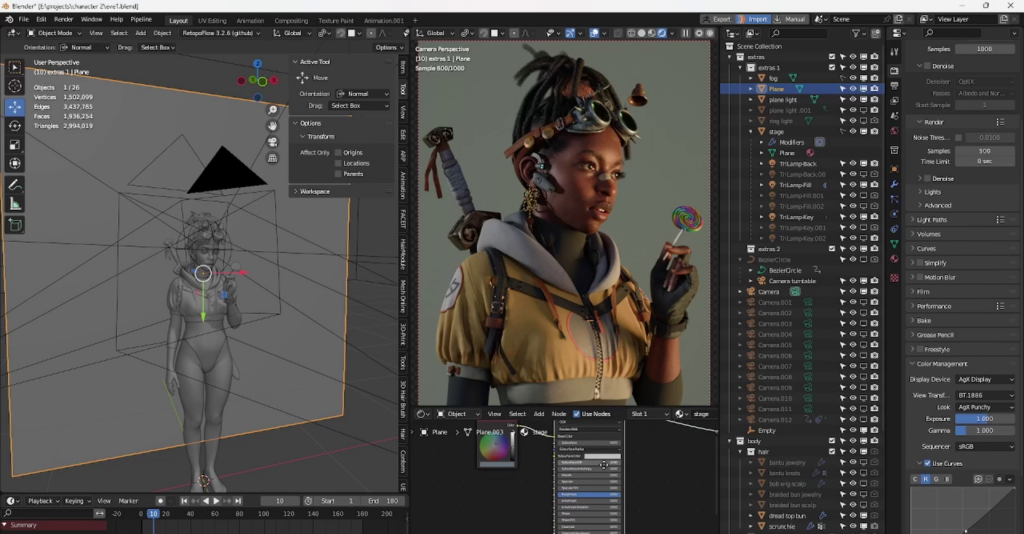1024x534 pixels.
Task: Click the Export button
Action: [716, 20]
